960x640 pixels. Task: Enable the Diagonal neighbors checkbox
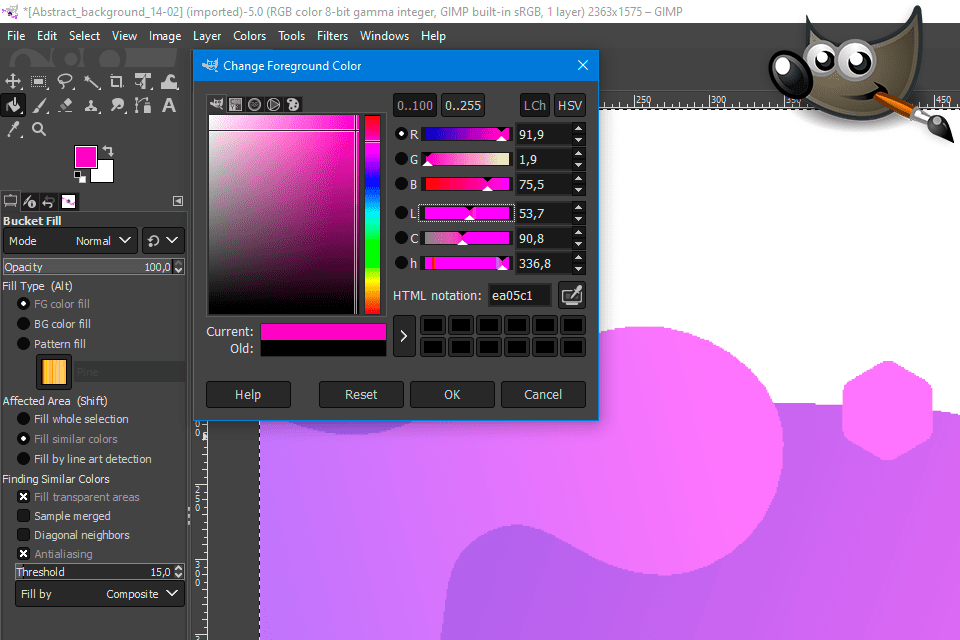pos(23,535)
